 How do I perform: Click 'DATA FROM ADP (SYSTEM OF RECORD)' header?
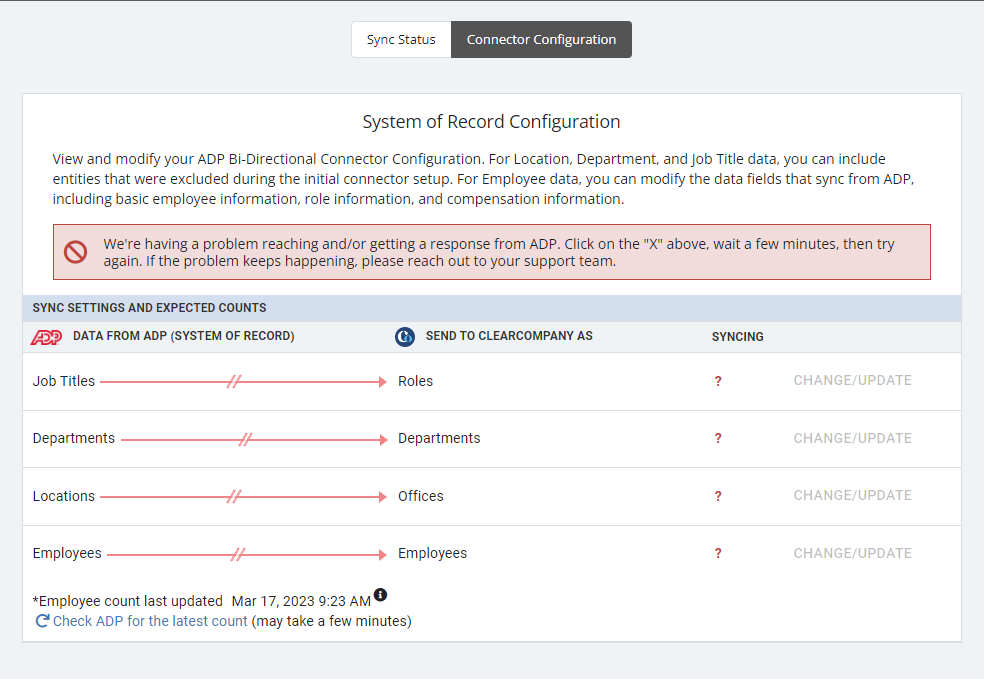click(x=183, y=336)
